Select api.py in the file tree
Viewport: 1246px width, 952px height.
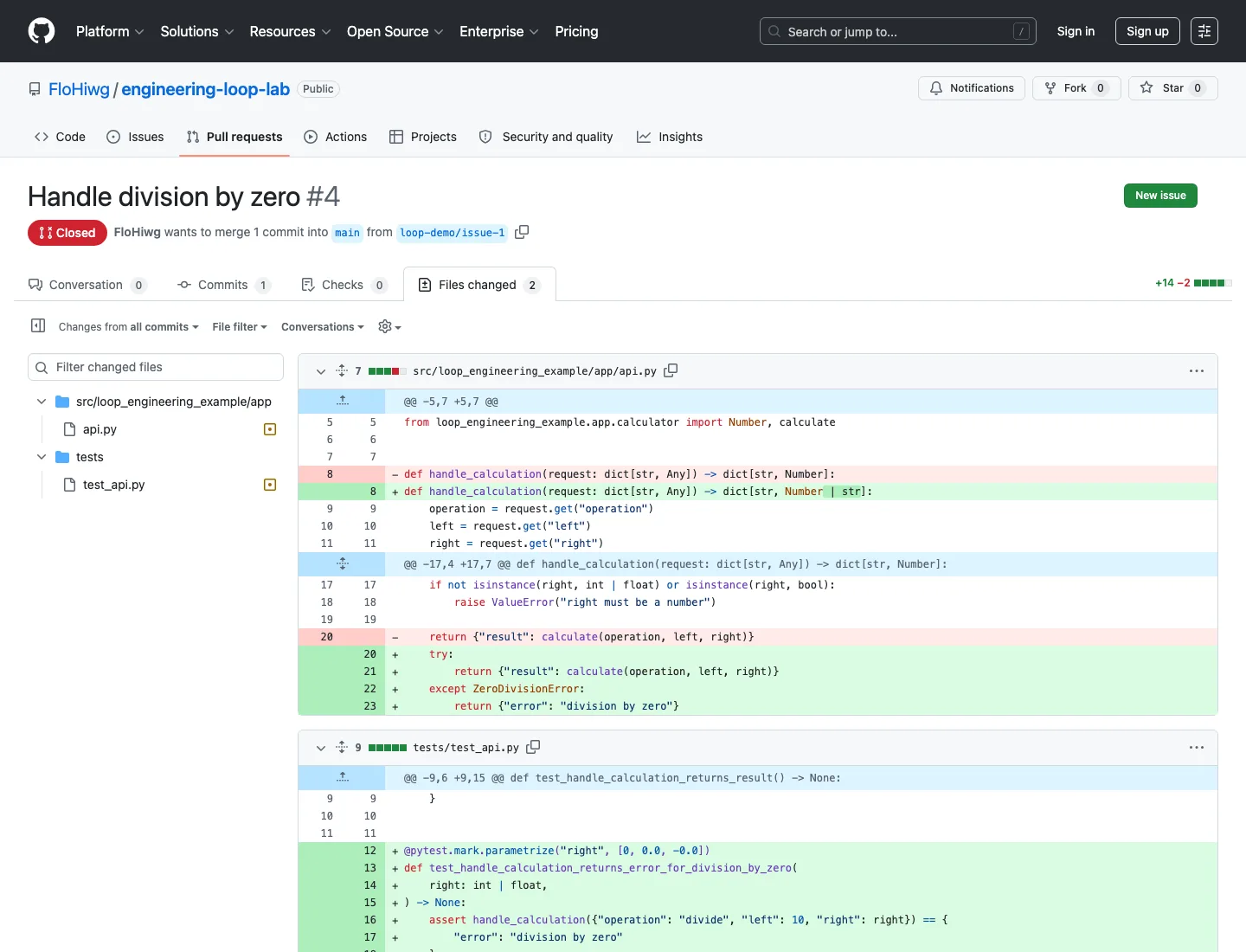[x=100, y=429]
